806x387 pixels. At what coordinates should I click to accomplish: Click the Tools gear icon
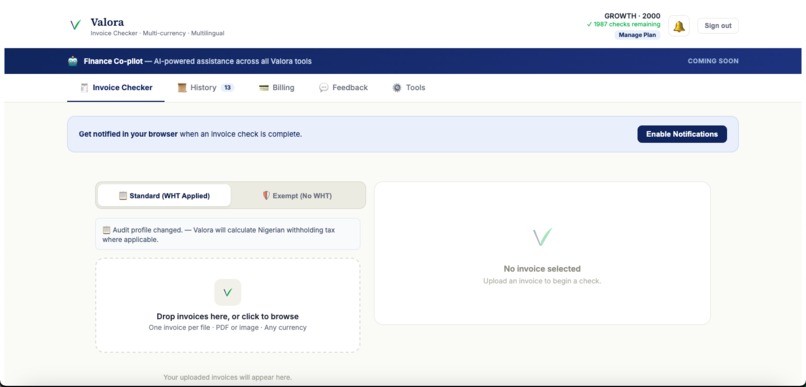pos(397,88)
